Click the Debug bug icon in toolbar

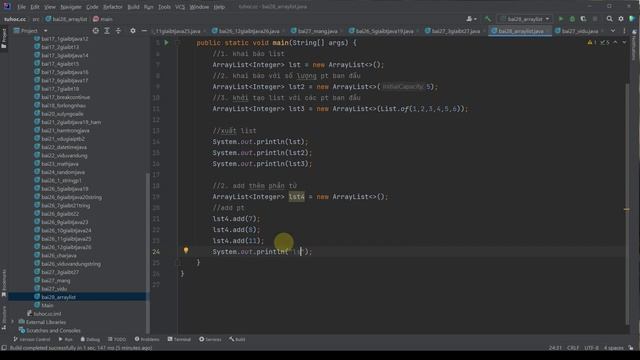(x=572, y=19)
